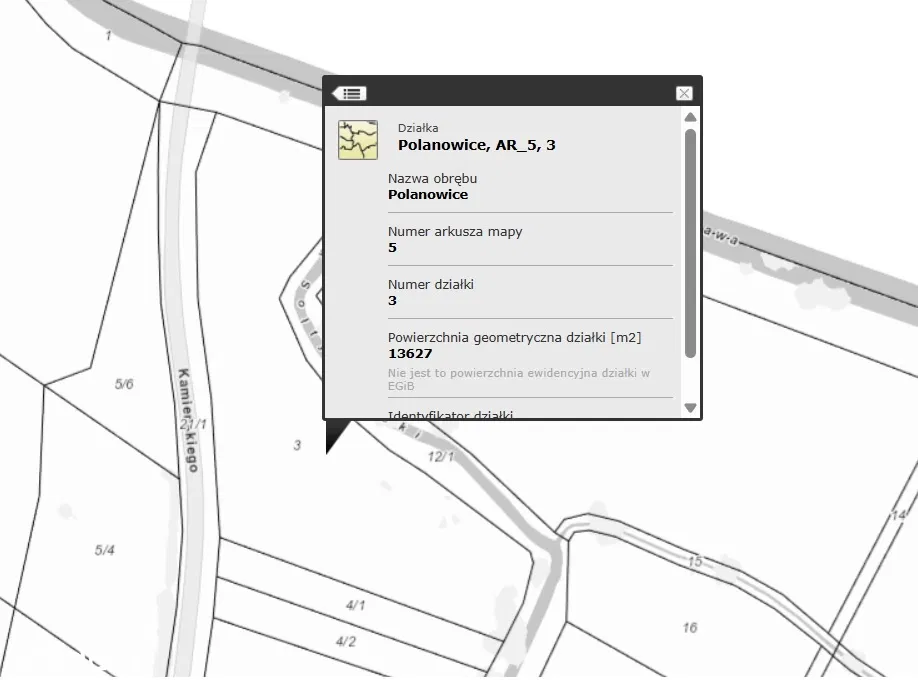Select parcel 16 on the map
Viewport: 918px width, 680px height.
pyautogui.click(x=690, y=627)
